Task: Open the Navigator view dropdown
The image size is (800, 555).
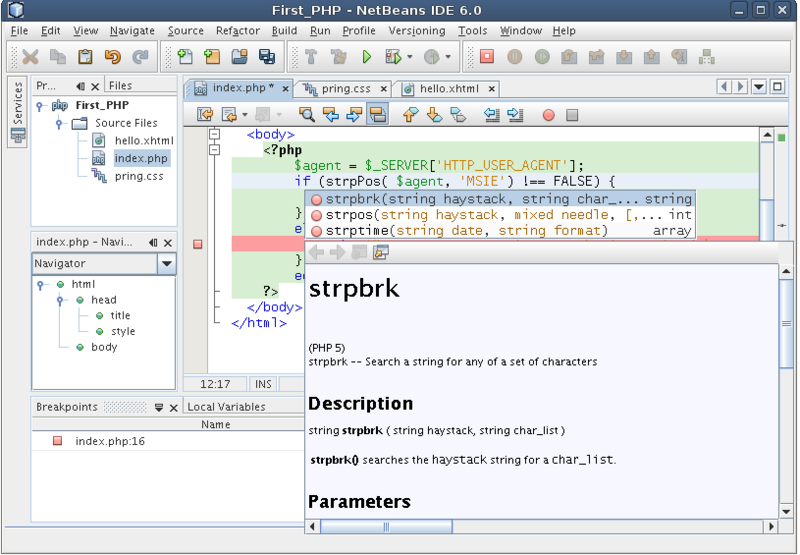Action: coord(167,264)
